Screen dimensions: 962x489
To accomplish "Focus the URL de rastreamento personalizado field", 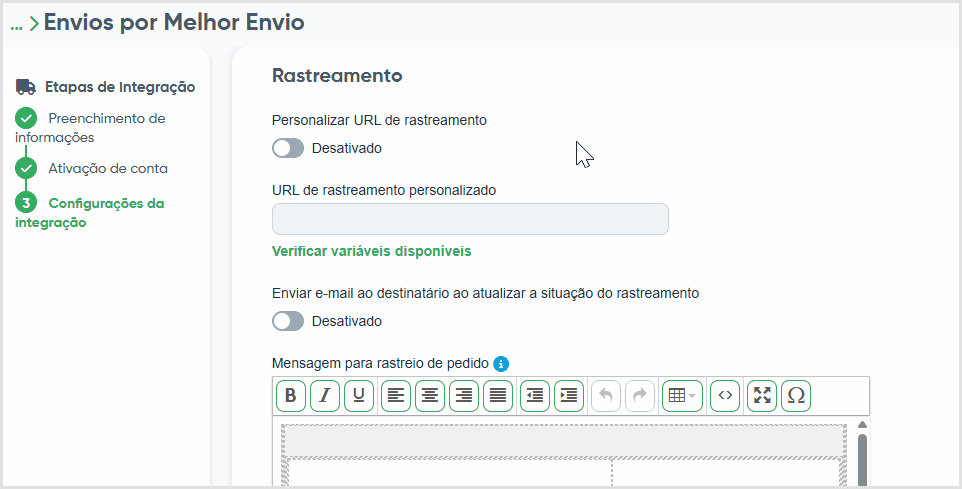I will [470, 219].
